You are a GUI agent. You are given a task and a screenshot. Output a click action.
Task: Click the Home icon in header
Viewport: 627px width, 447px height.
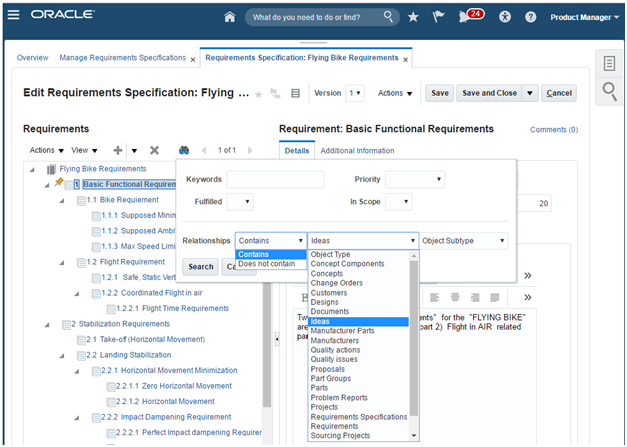point(231,17)
